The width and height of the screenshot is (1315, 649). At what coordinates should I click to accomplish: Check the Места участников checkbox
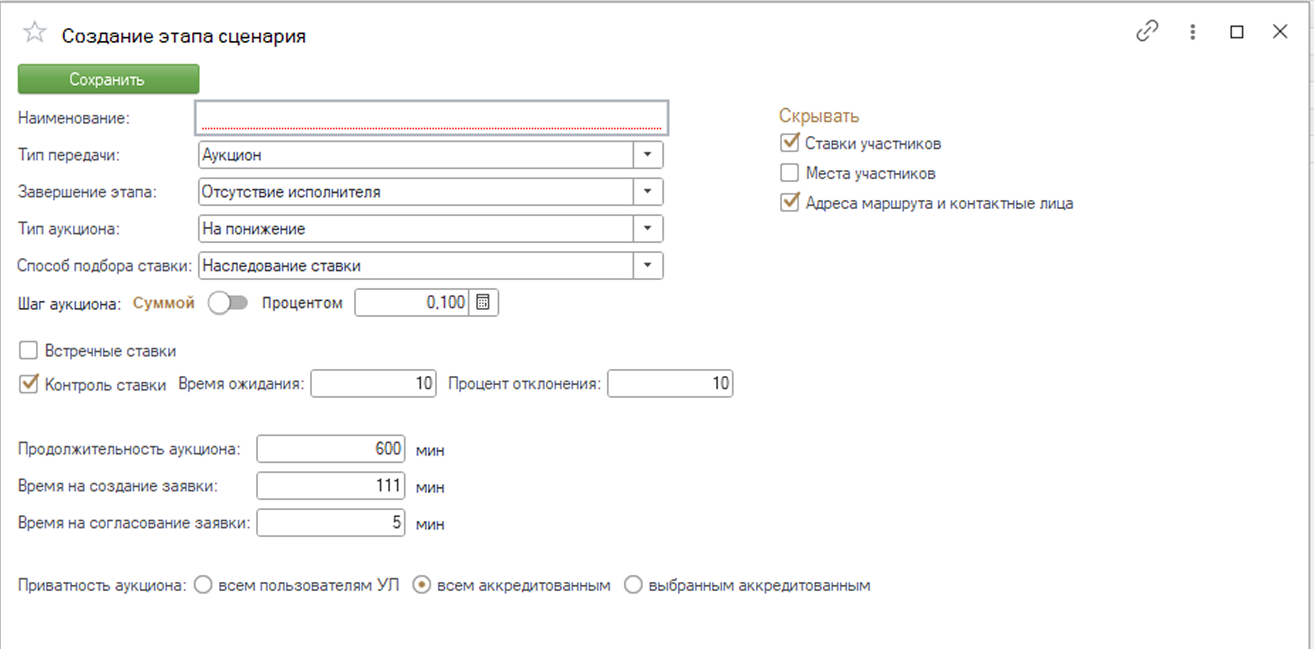tap(789, 173)
